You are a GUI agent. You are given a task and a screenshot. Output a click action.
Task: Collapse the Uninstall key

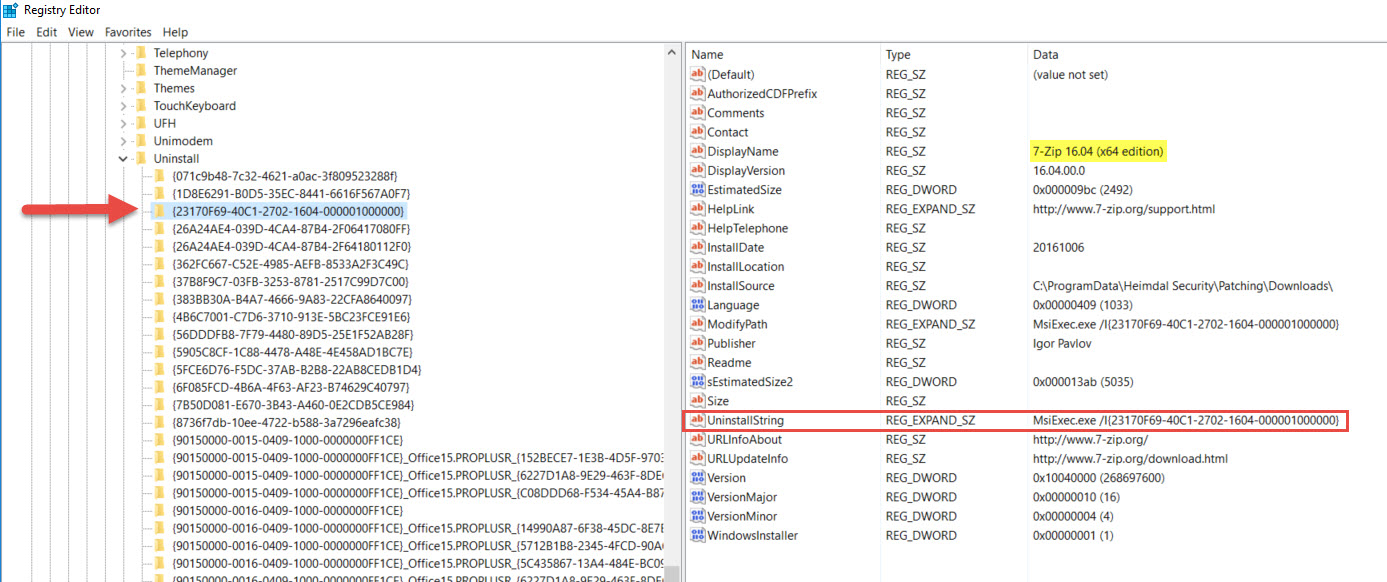(124, 159)
